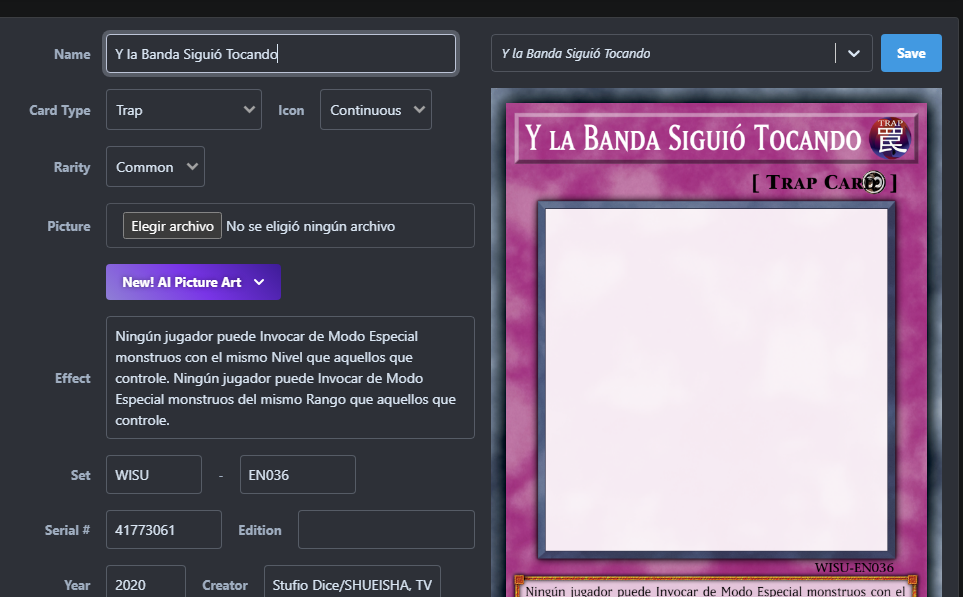
Task: Click the 'No se eligió ningún archivo' text
Action: [310, 226]
